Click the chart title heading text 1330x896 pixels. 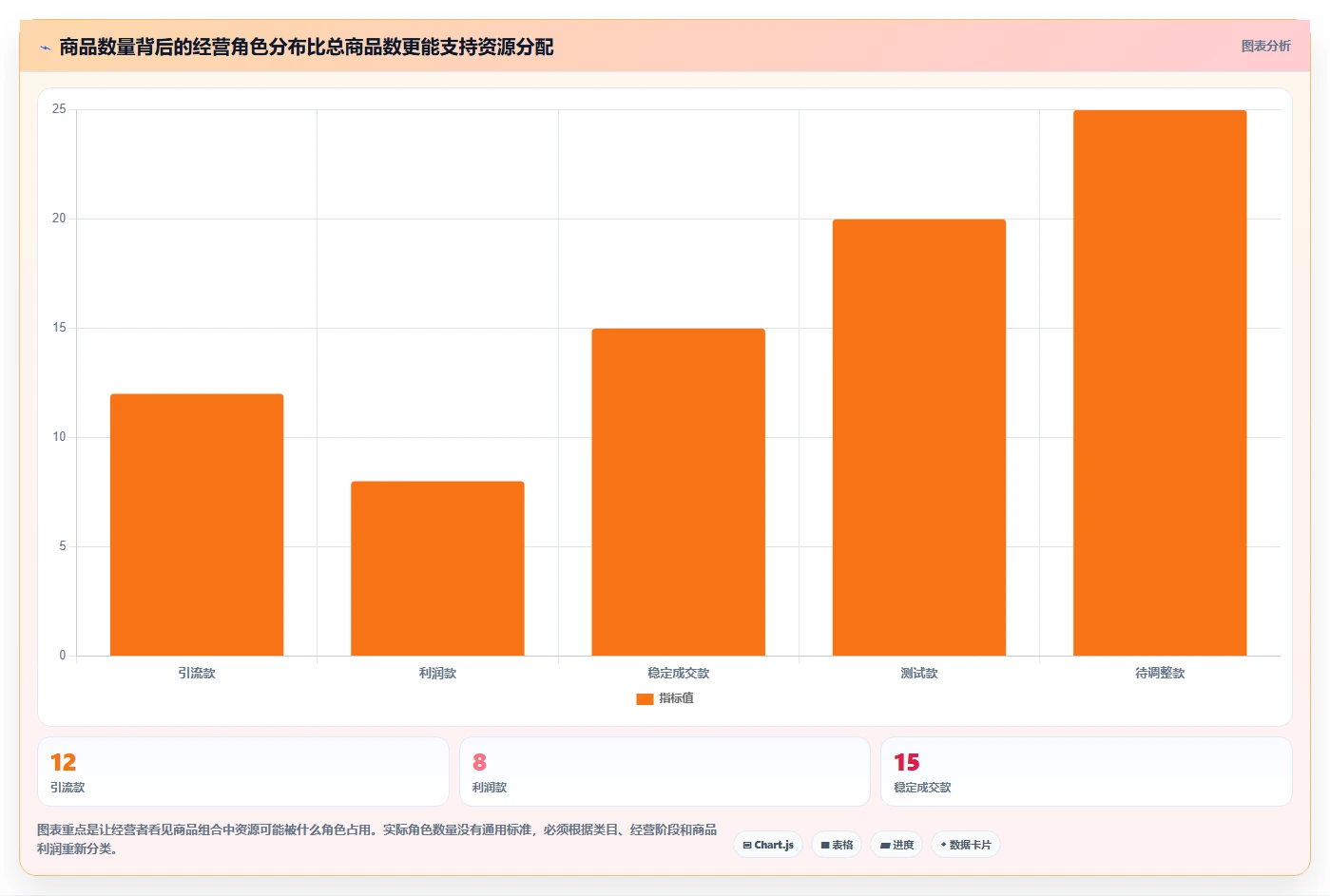point(306,47)
